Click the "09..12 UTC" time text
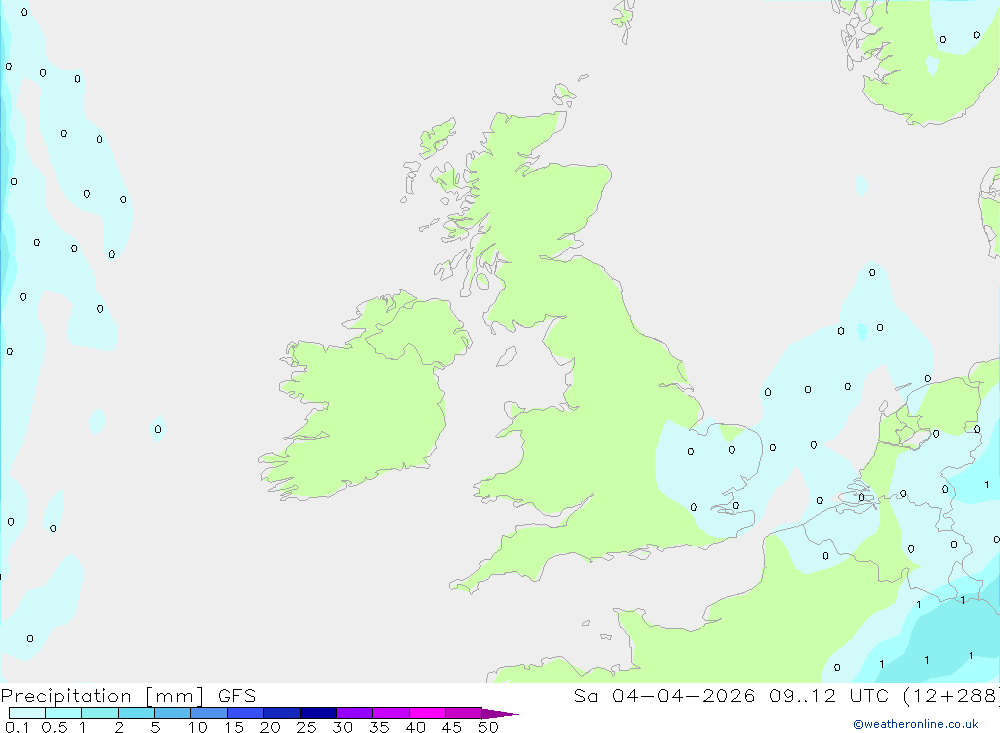Image resolution: width=1000 pixels, height=733 pixels. coord(829,695)
